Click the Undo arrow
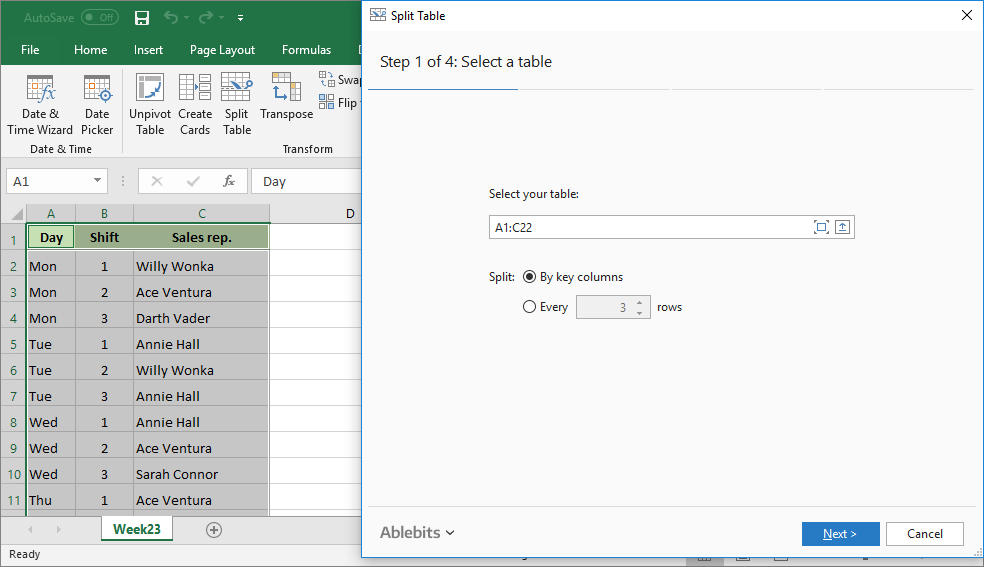Image resolution: width=984 pixels, height=567 pixels. pos(171,18)
